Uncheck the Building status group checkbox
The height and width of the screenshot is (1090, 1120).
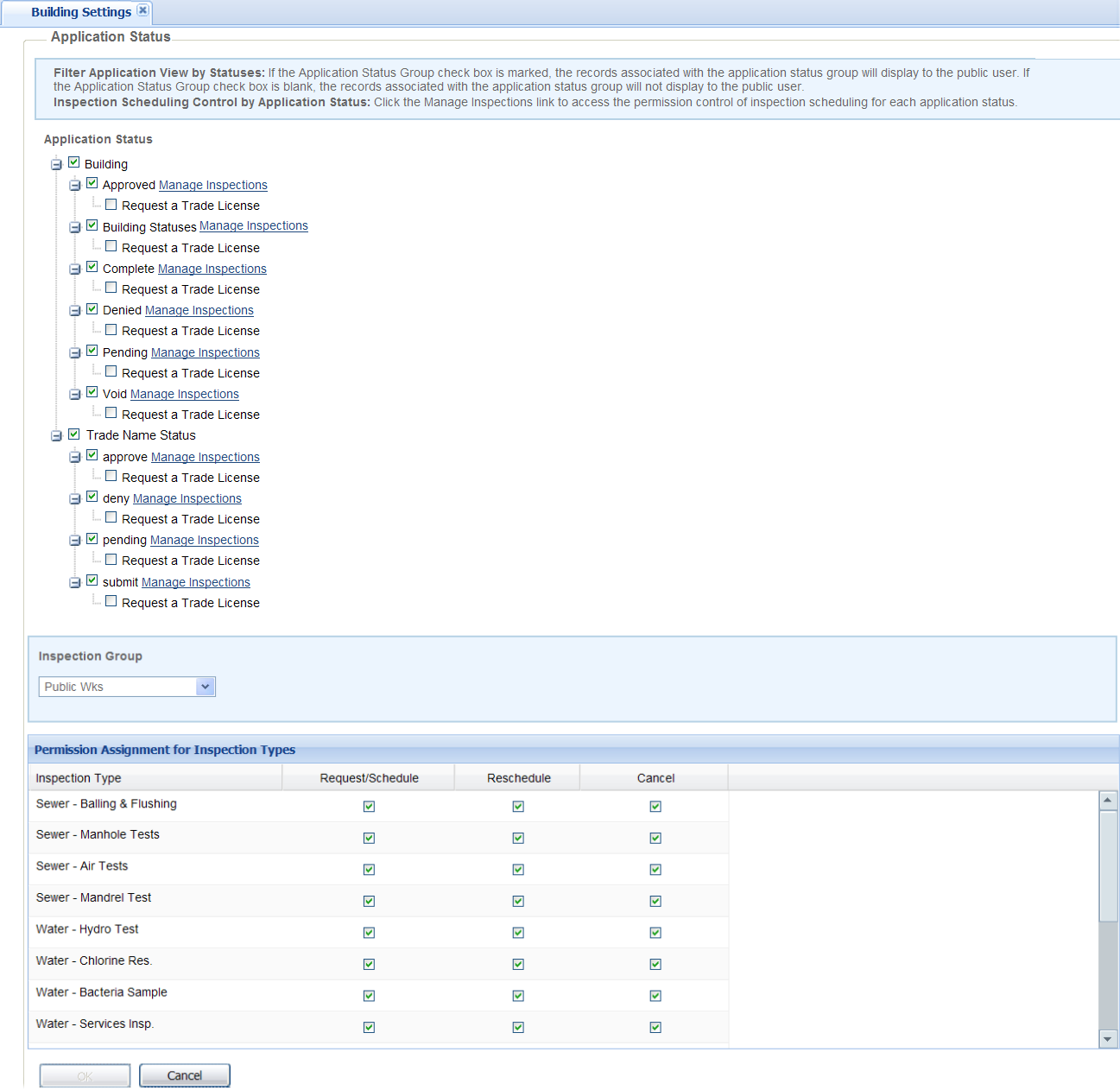click(x=74, y=162)
